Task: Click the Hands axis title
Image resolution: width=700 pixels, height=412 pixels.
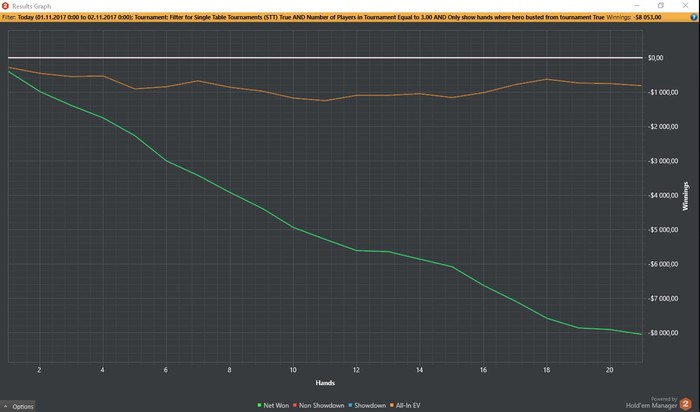Action: 325,383
